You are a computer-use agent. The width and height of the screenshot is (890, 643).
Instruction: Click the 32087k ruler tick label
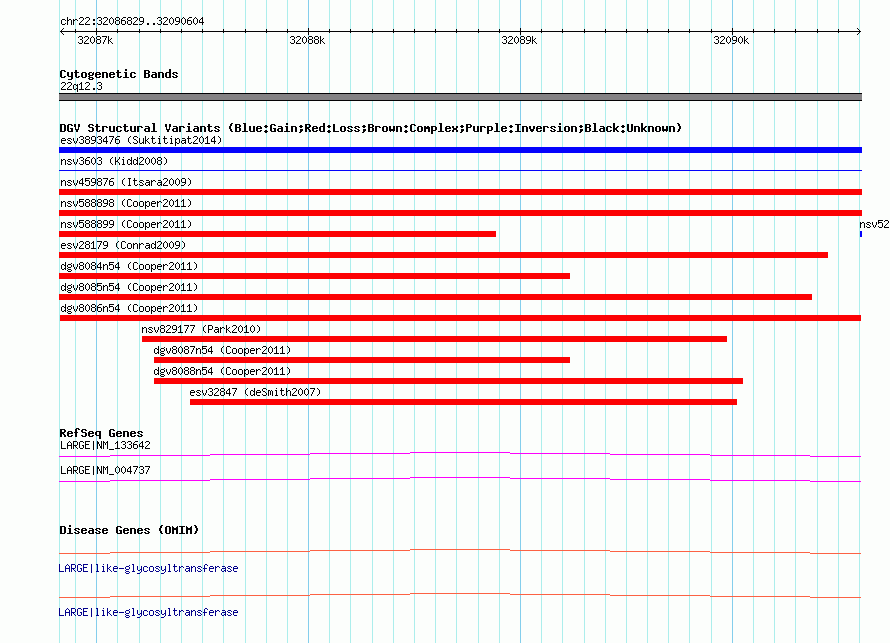(95, 40)
